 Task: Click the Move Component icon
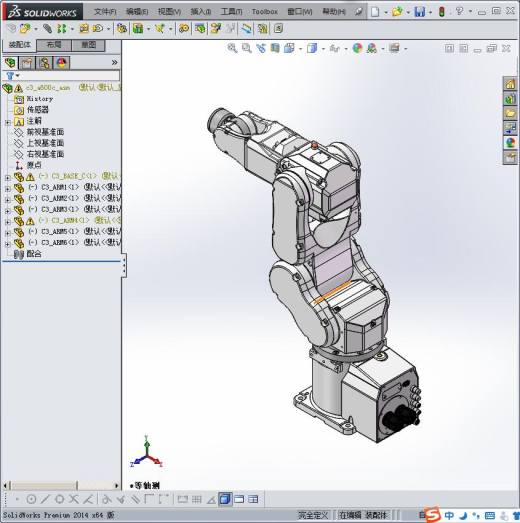(98, 29)
